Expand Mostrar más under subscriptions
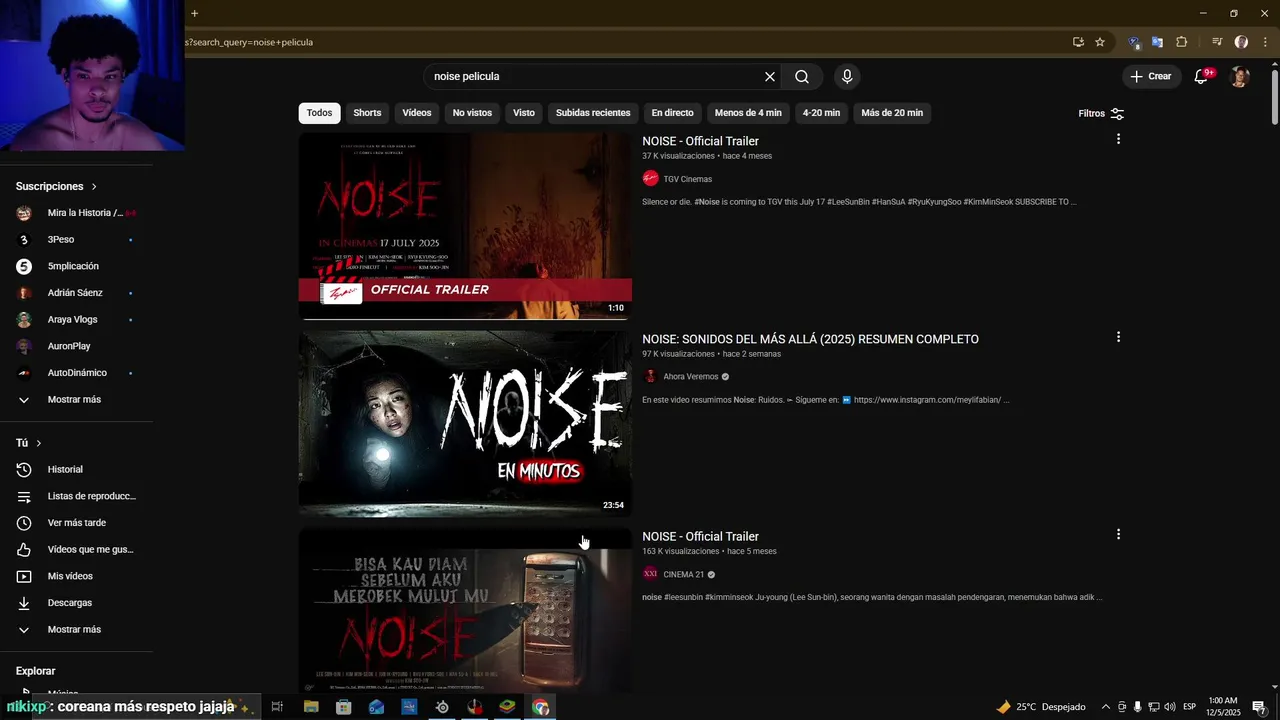1280x720 pixels. click(x=76, y=399)
